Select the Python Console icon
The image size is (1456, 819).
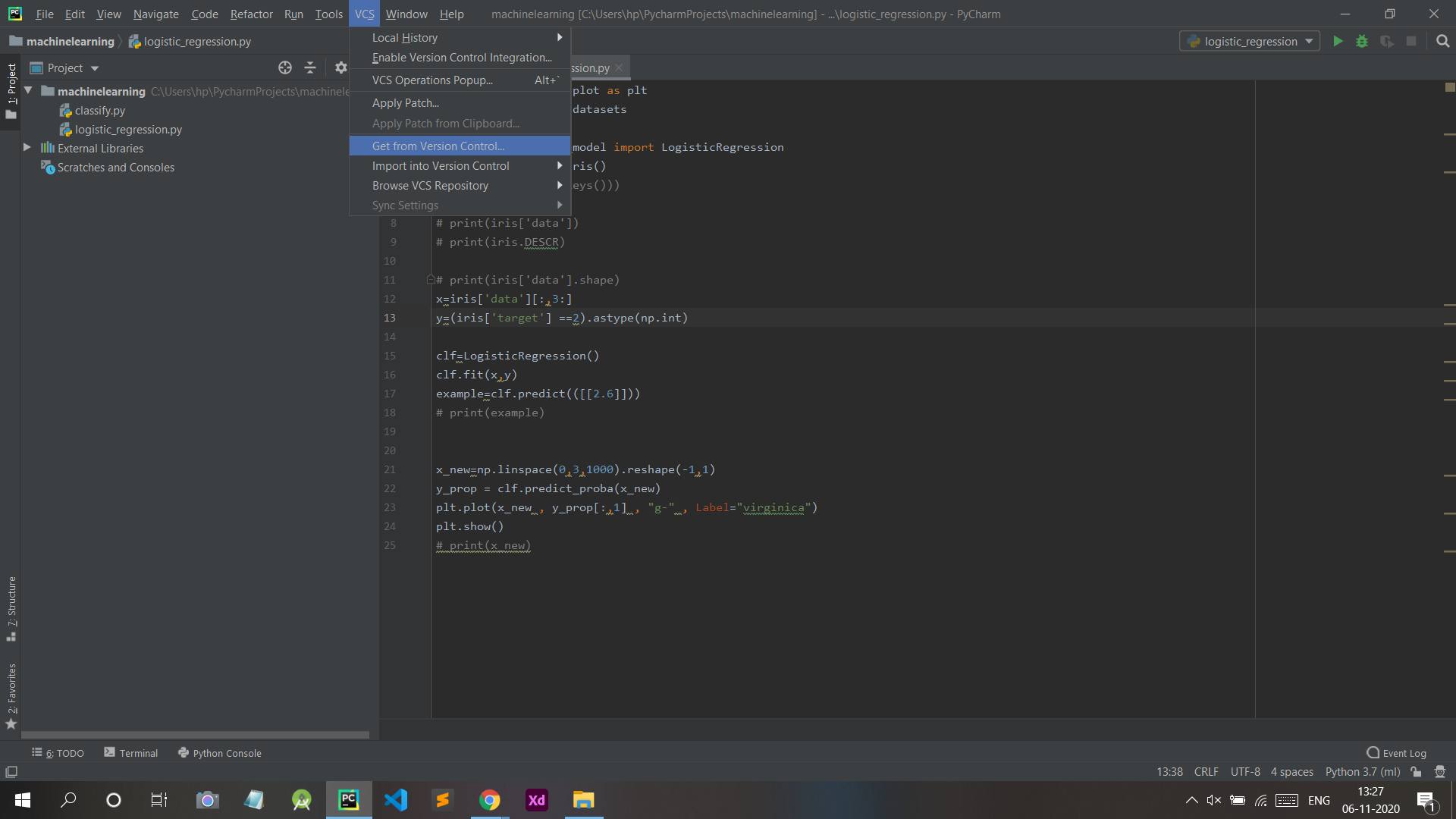point(182,753)
